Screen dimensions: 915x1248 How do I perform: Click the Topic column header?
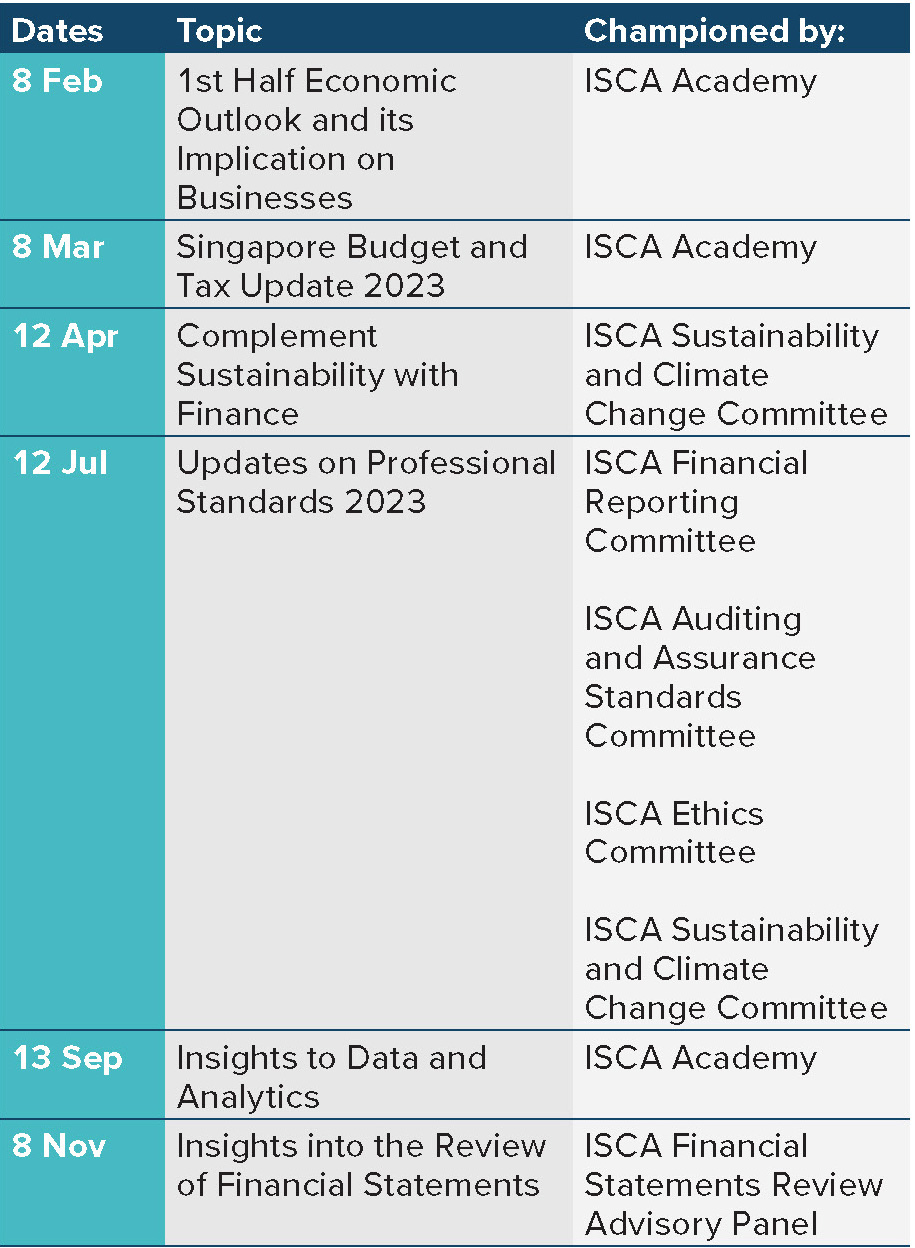point(219,31)
